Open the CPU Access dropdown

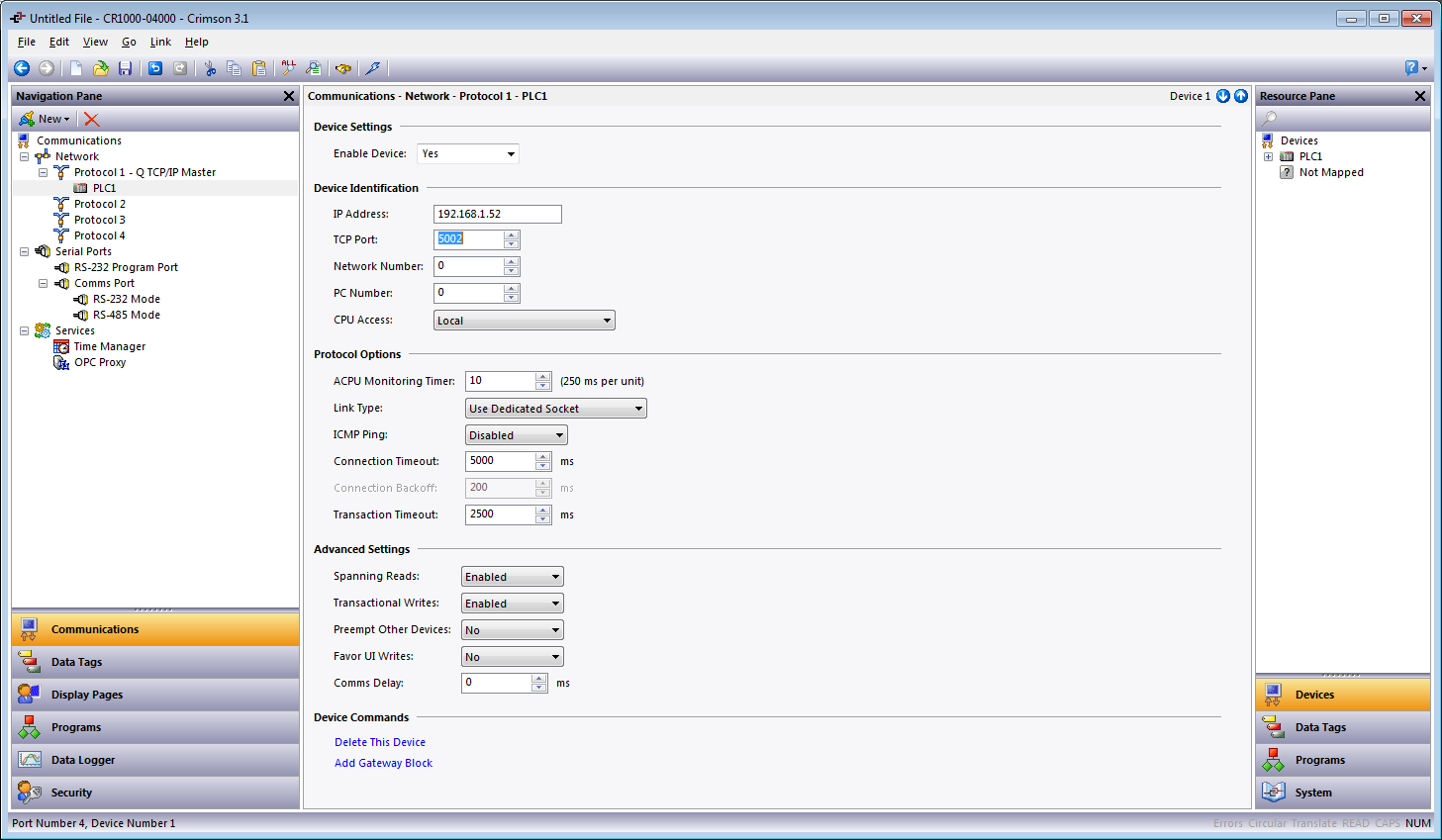click(x=525, y=321)
